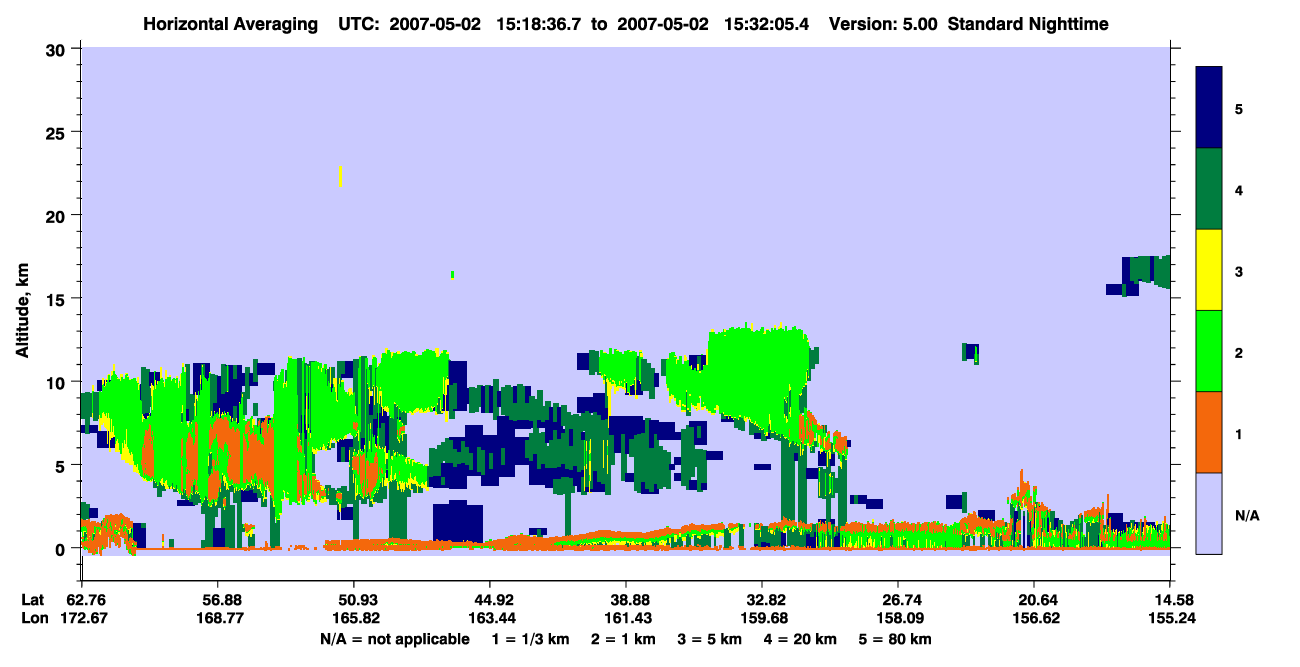Click the '1 = 1/3 km' legend note

coord(530,639)
